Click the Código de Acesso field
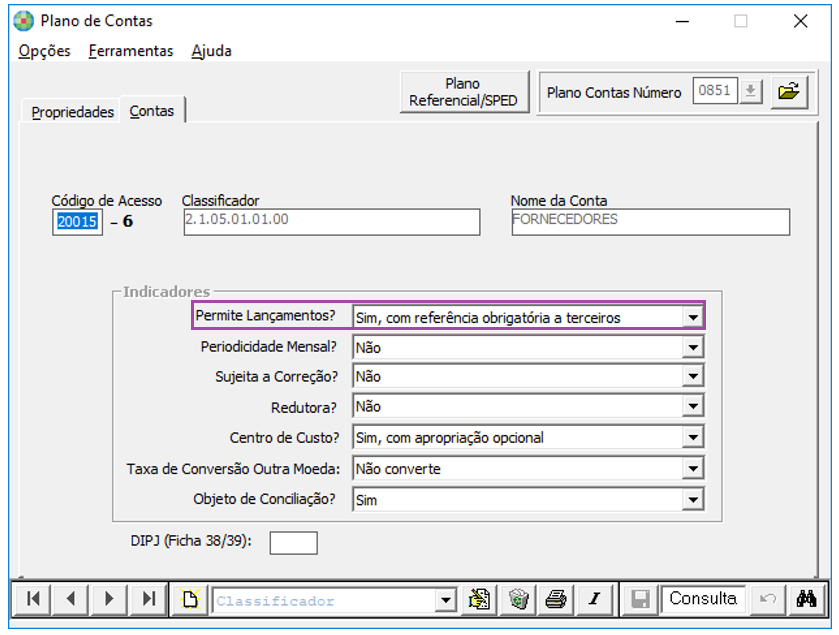 (77, 221)
